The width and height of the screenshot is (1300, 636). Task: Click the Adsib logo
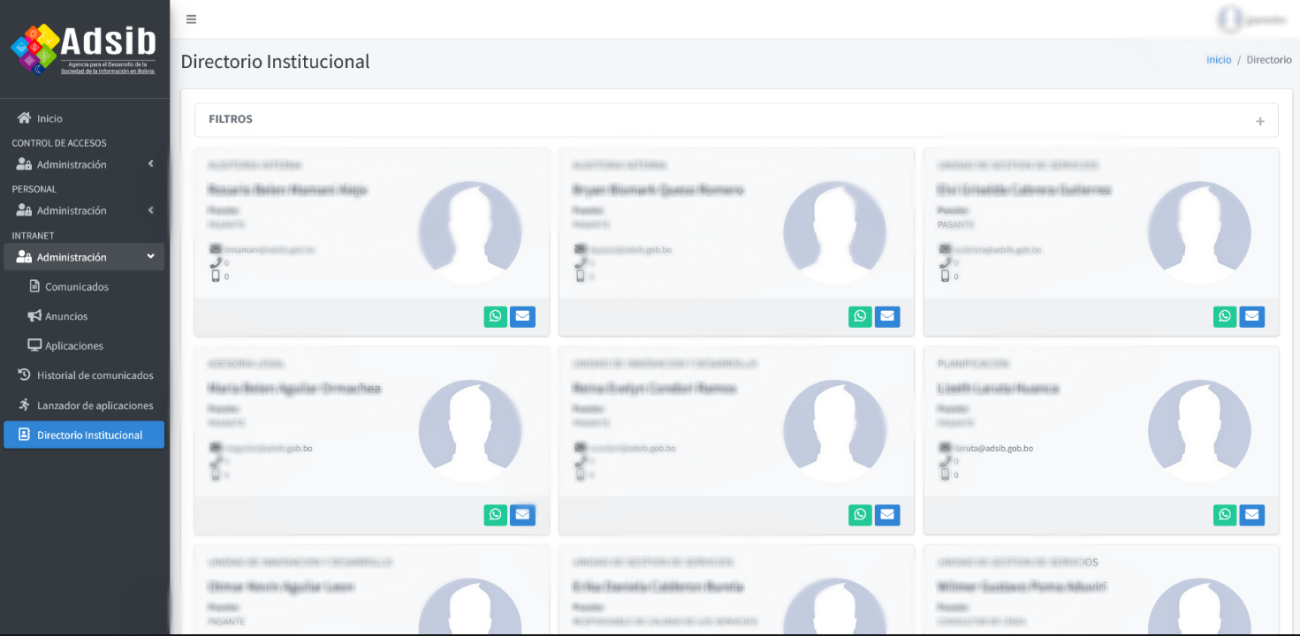tap(84, 49)
